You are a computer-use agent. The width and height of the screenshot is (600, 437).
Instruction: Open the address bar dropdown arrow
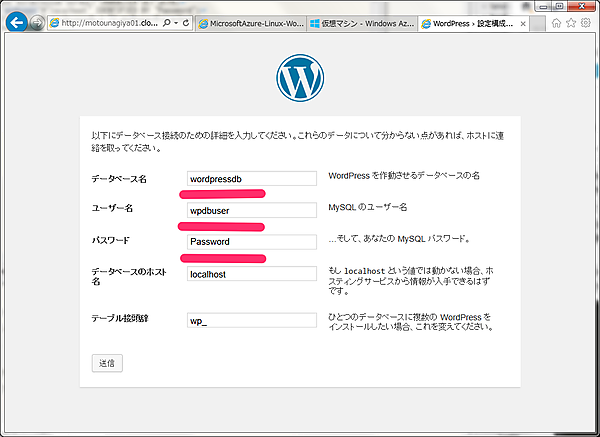(x=176, y=23)
